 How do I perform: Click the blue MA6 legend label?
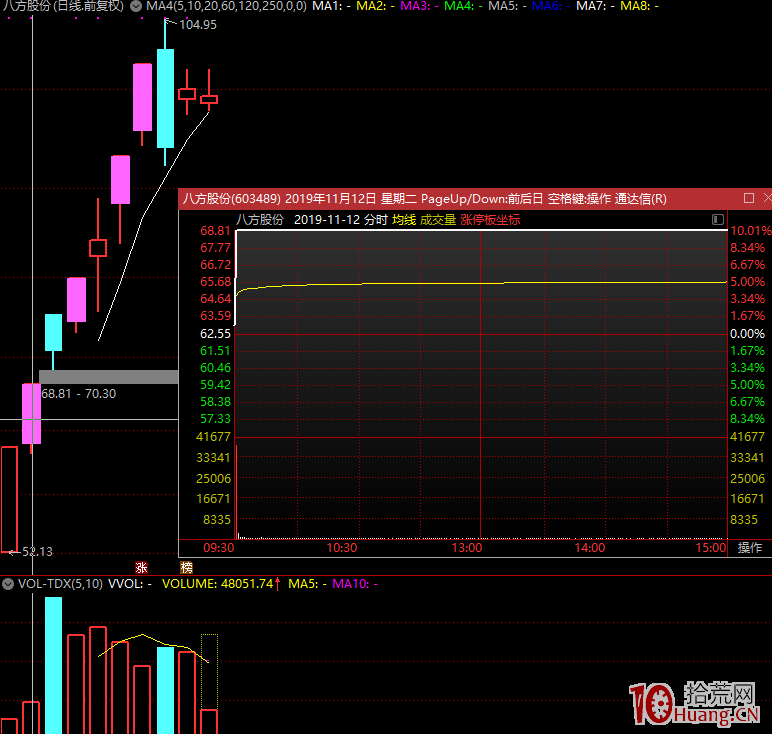click(551, 6)
